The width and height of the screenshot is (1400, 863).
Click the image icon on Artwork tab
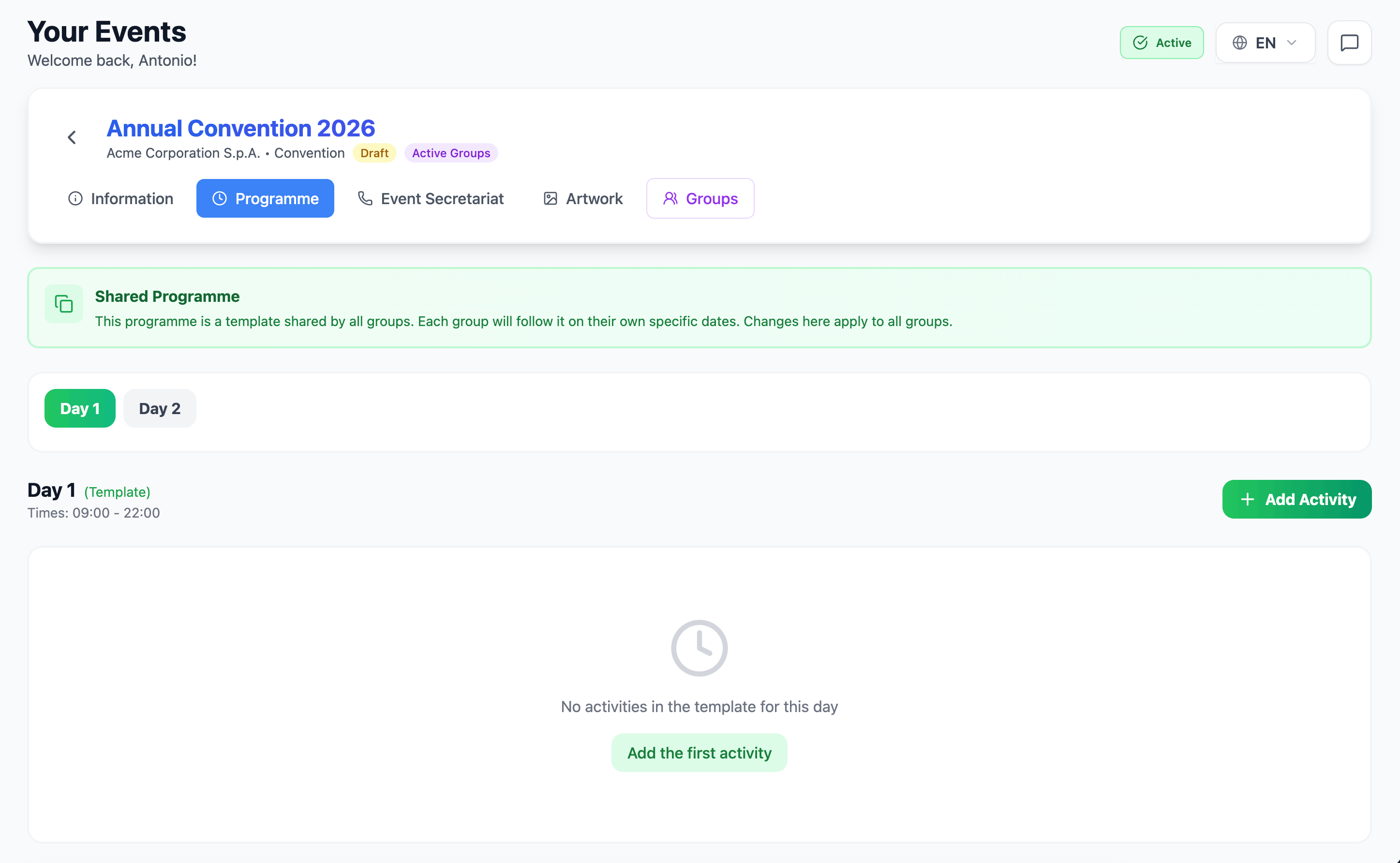tap(550, 199)
